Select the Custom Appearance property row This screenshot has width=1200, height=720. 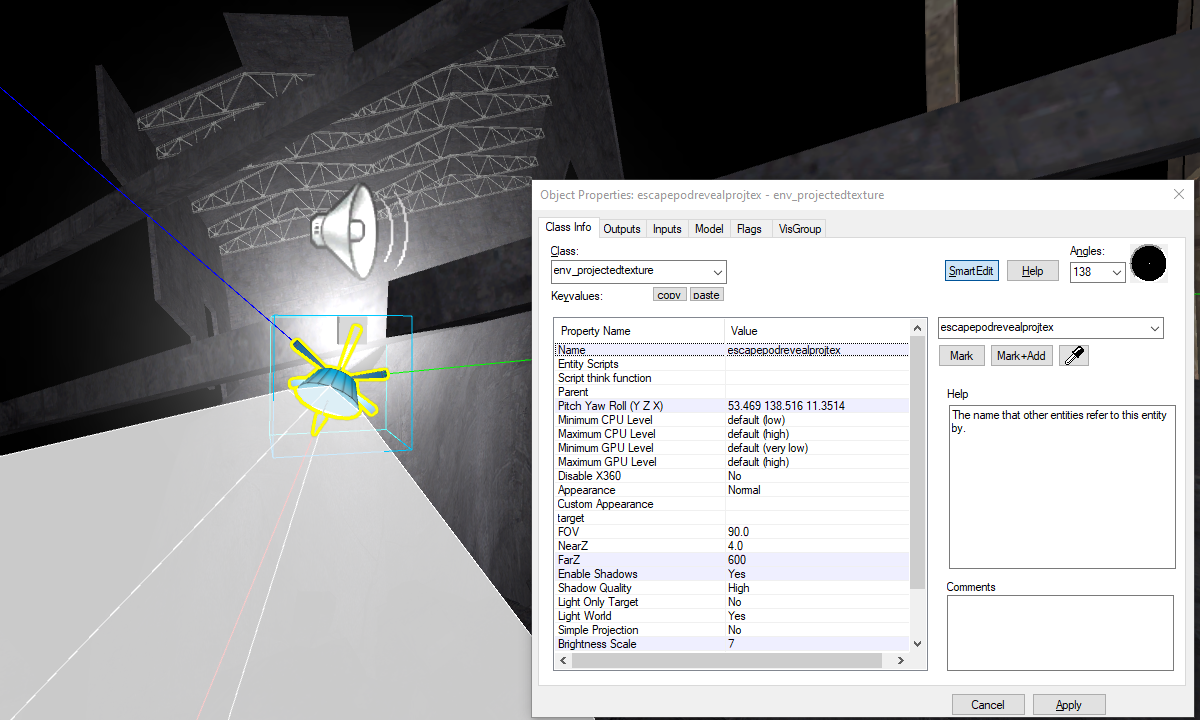pos(732,504)
